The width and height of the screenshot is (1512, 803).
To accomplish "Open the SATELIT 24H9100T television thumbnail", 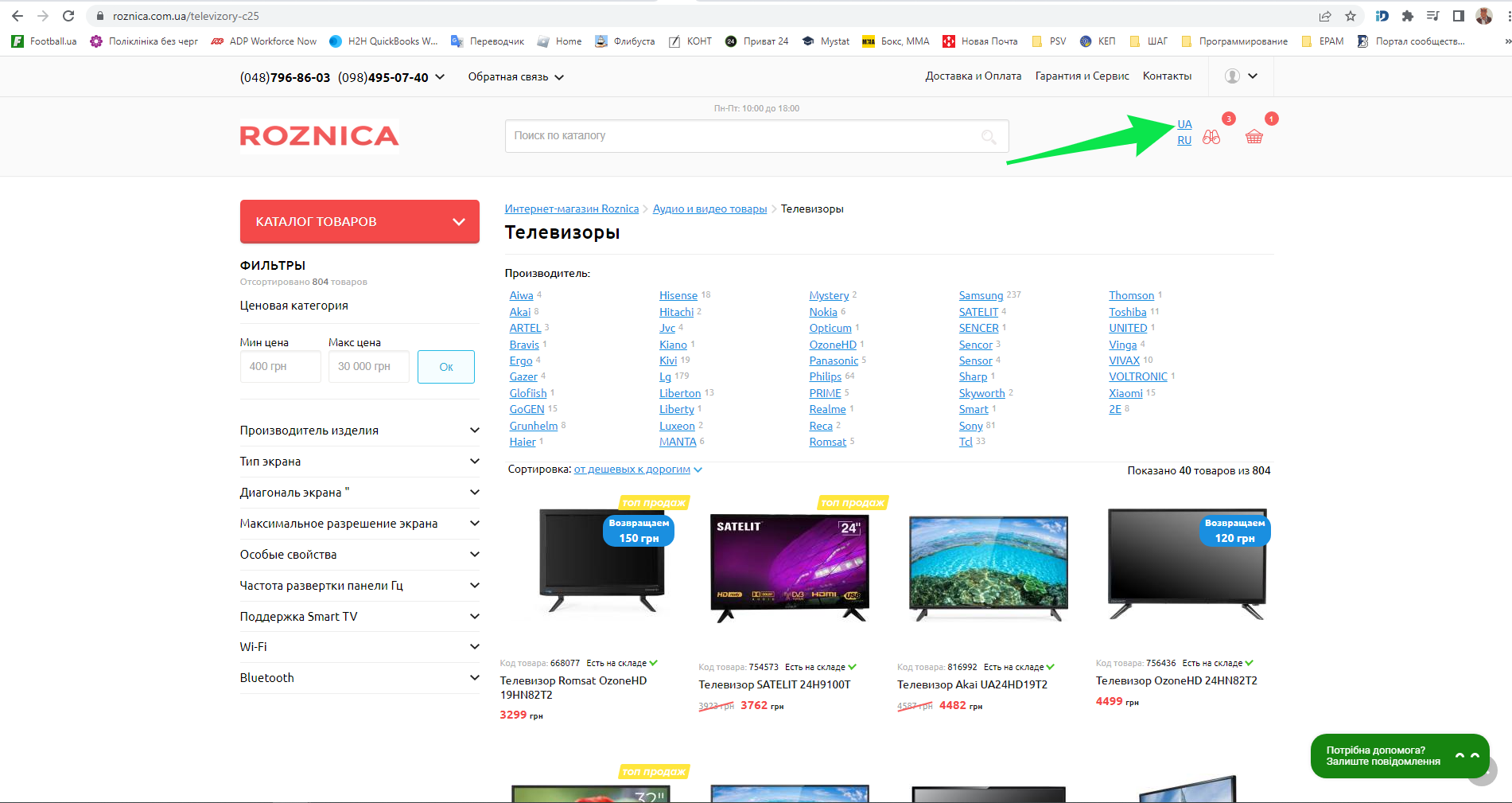I will point(789,567).
